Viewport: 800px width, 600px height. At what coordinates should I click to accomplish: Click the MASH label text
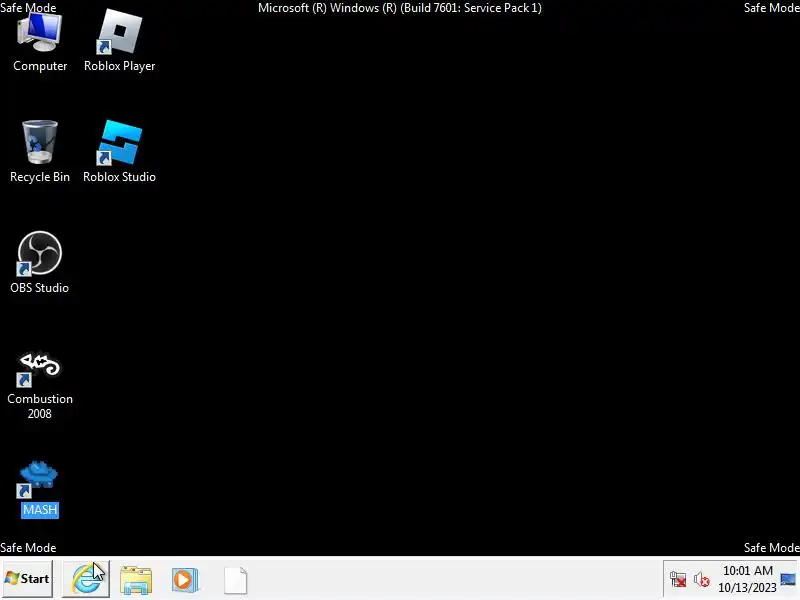40,510
